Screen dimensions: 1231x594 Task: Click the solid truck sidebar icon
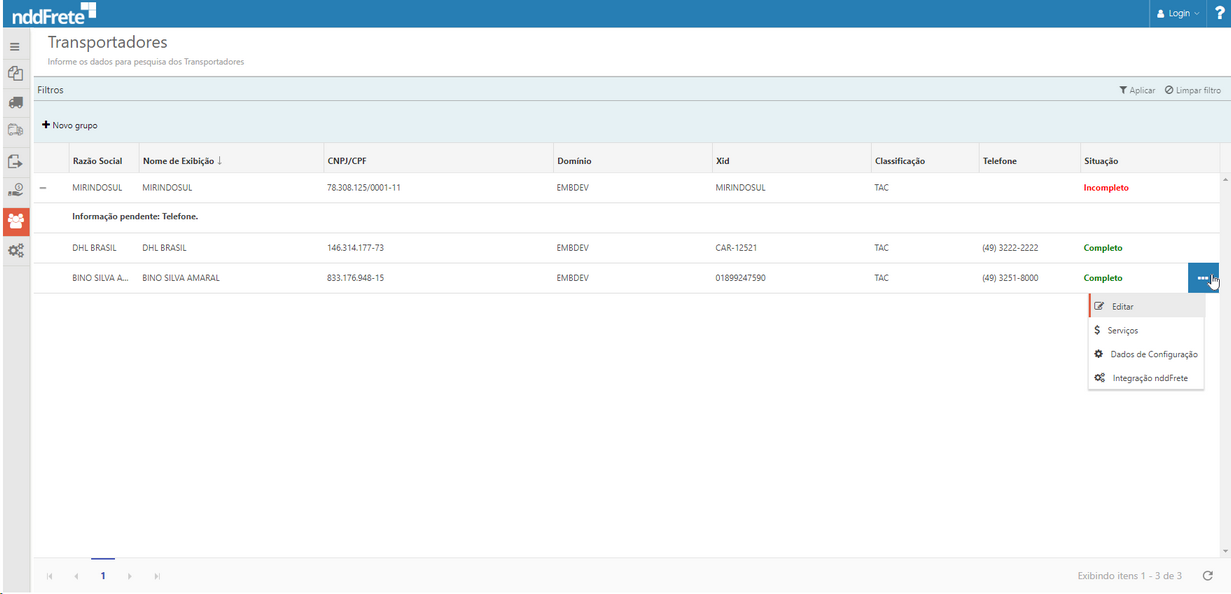[15, 102]
